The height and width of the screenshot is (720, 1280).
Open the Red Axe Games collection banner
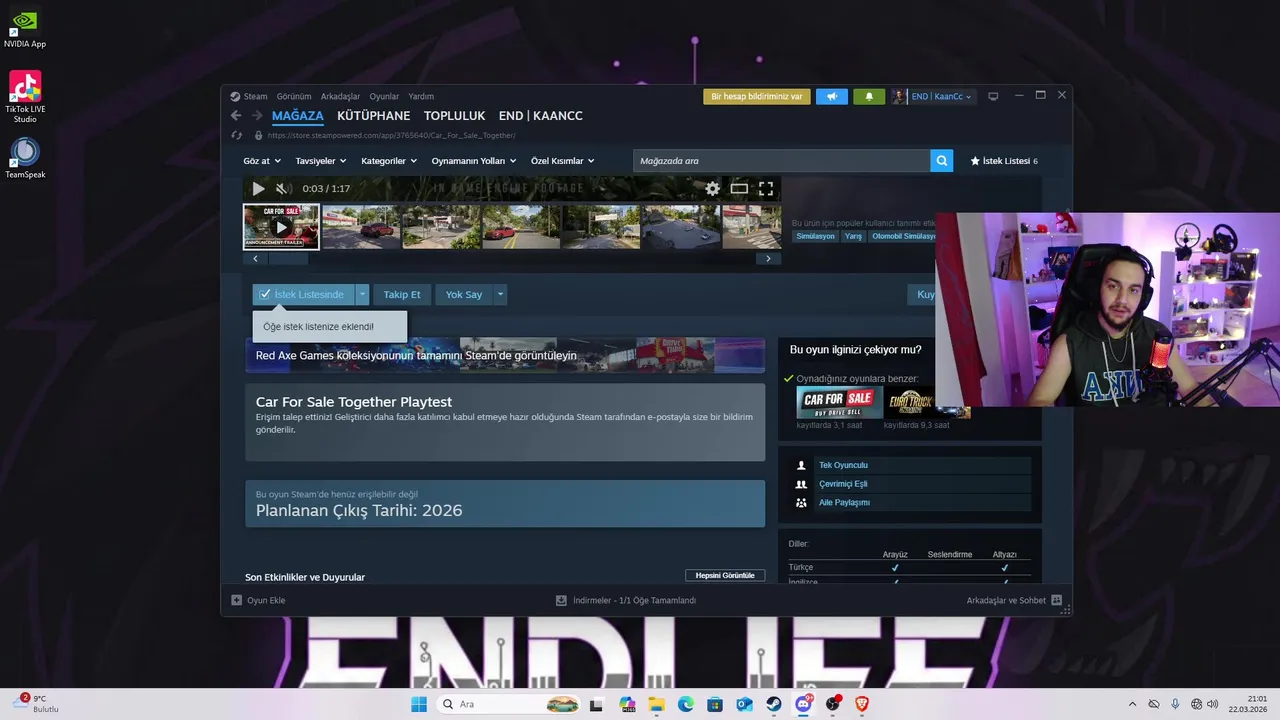pos(505,355)
